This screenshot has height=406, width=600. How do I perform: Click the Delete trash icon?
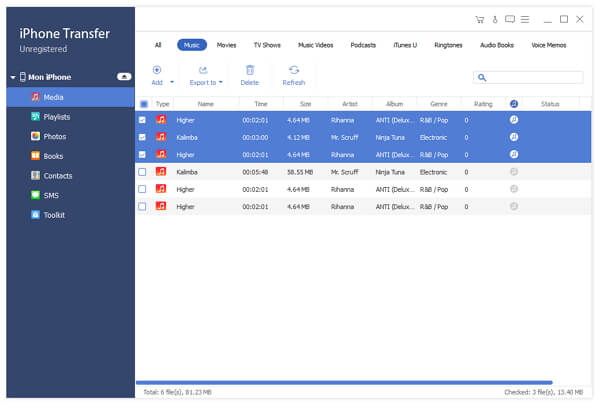click(x=250, y=70)
